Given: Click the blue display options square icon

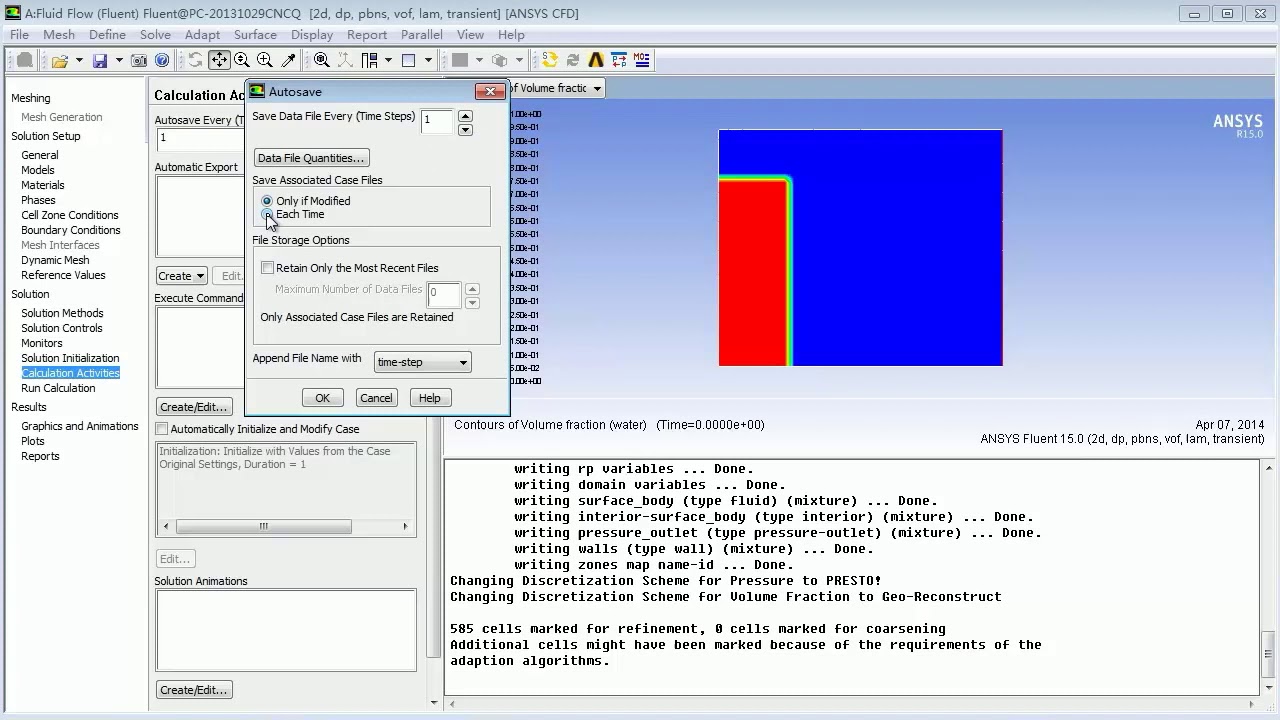Looking at the screenshot, I should (x=408, y=60).
